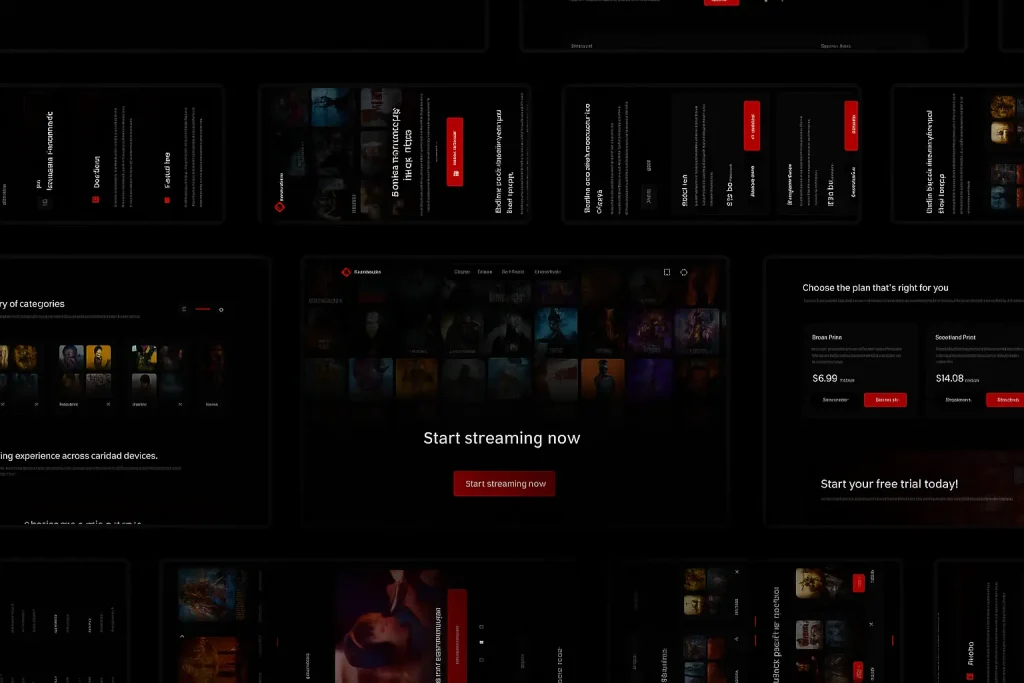Open the second navigation link in the center navbar
The height and width of the screenshot is (683, 1024).
[x=485, y=272]
